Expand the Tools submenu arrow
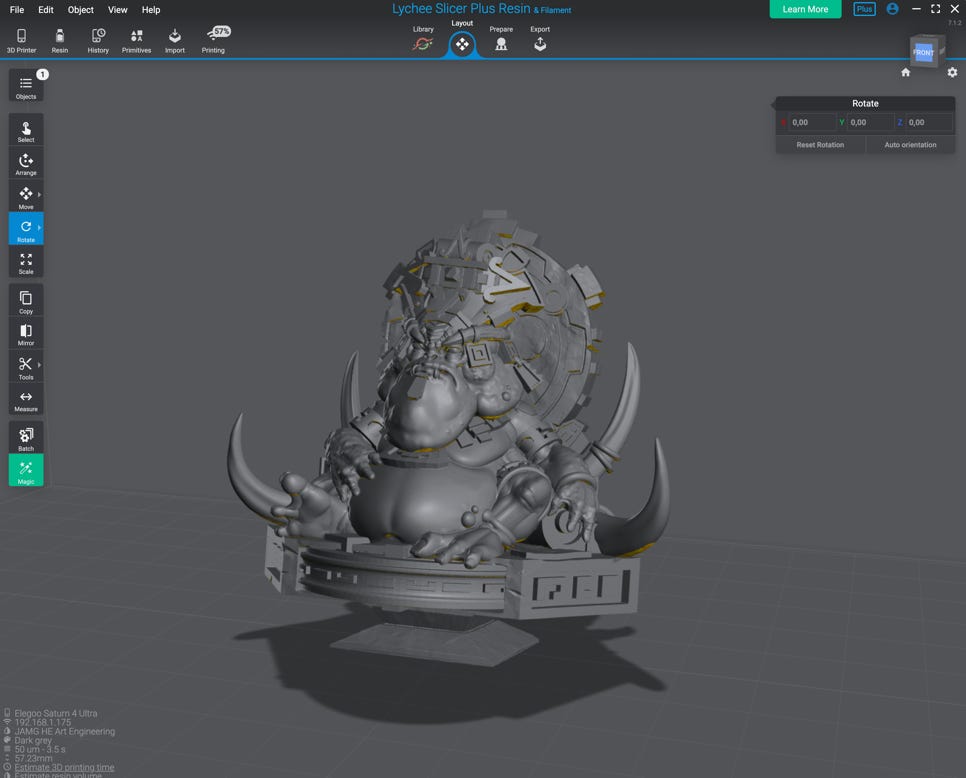Viewport: 966px width, 778px height. coord(39,365)
